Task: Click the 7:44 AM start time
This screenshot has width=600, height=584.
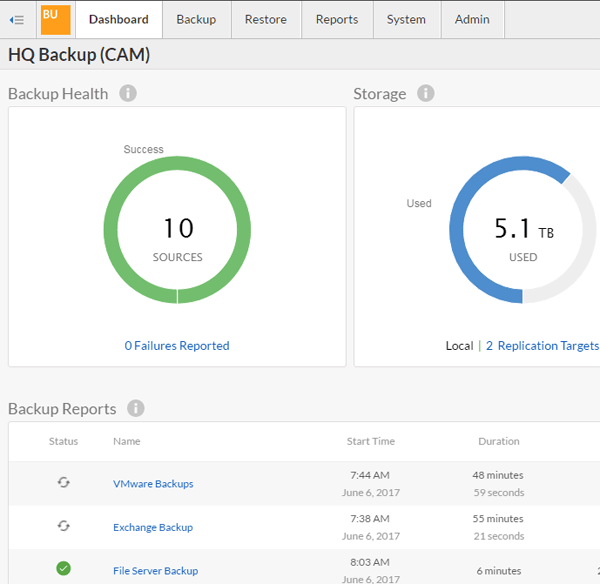Action: 370,475
